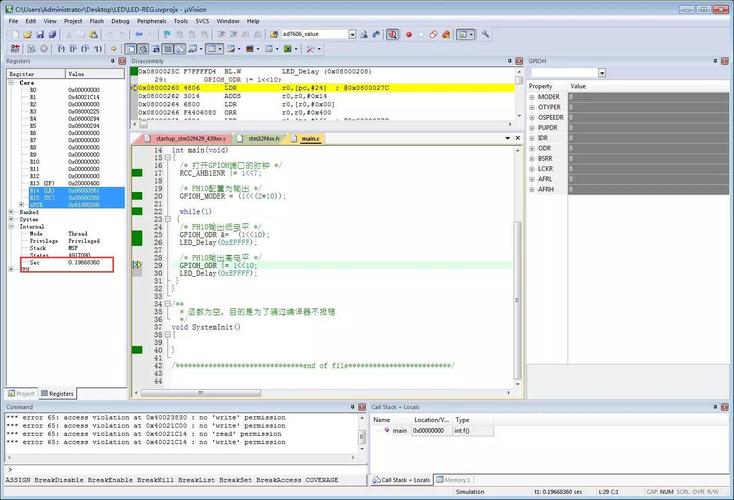The width and height of the screenshot is (734, 500).
Task: Click the Watch Windows toolbar icon
Action: pyautogui.click(x=192, y=49)
